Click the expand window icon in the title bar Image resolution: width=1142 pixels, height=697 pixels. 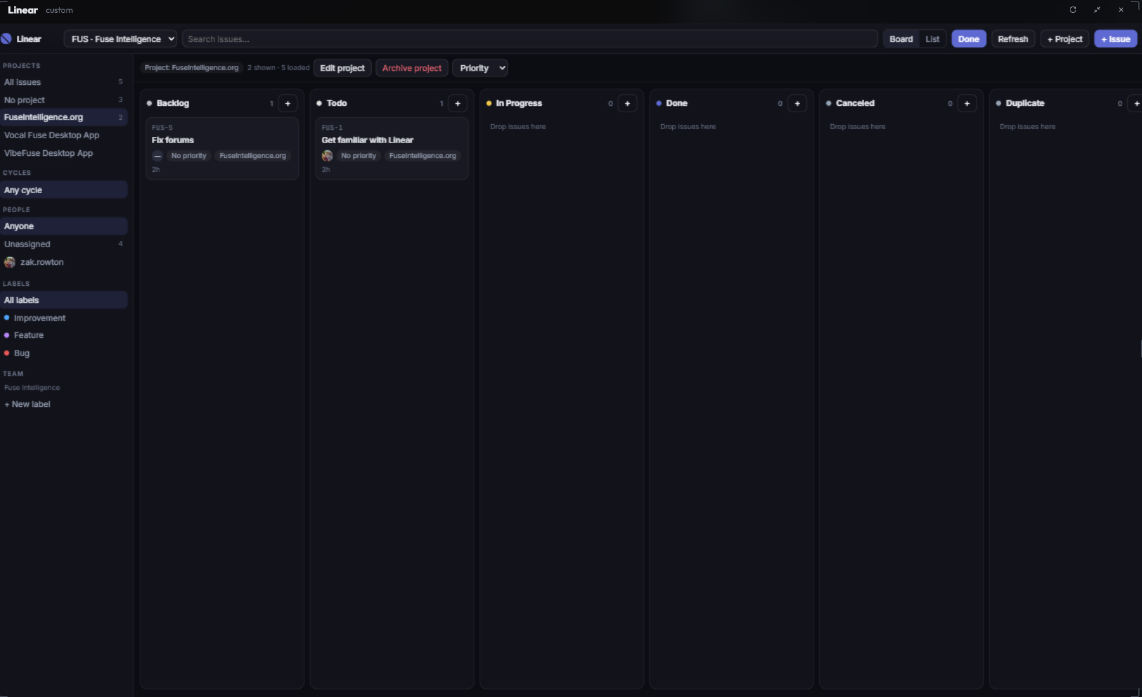1097,9
